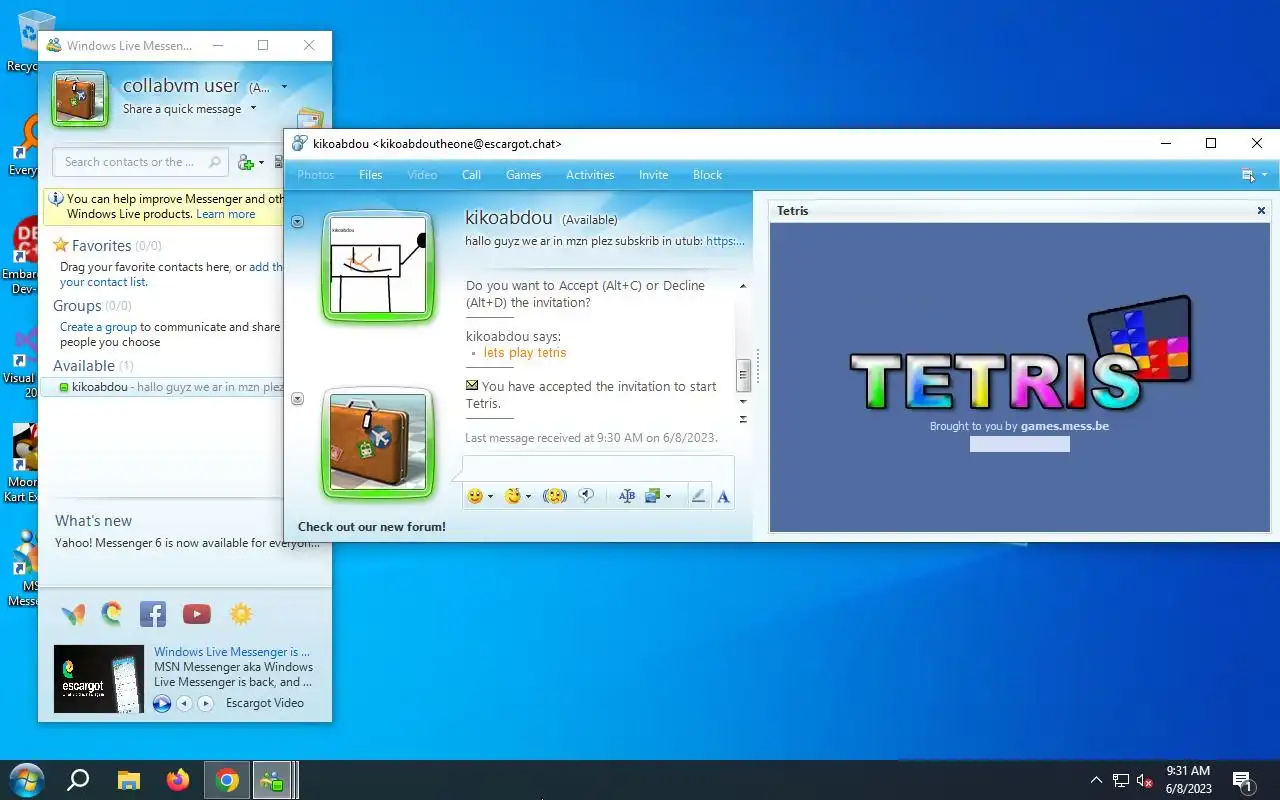Click the info icon in improve Messenger banner
This screenshot has width=1280, height=800.
click(57, 199)
